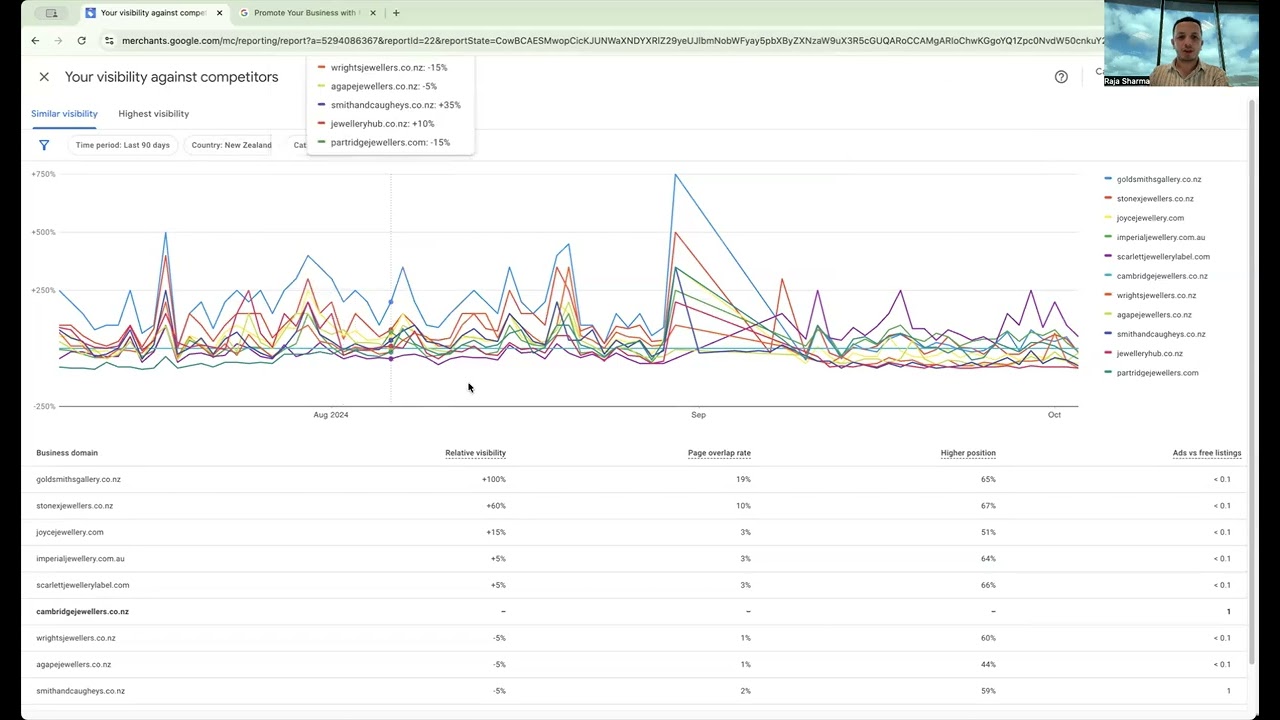Click 'wrightsjewellers.co.nz: -15%' tooltip entry
The image size is (1280, 720).
point(382,68)
